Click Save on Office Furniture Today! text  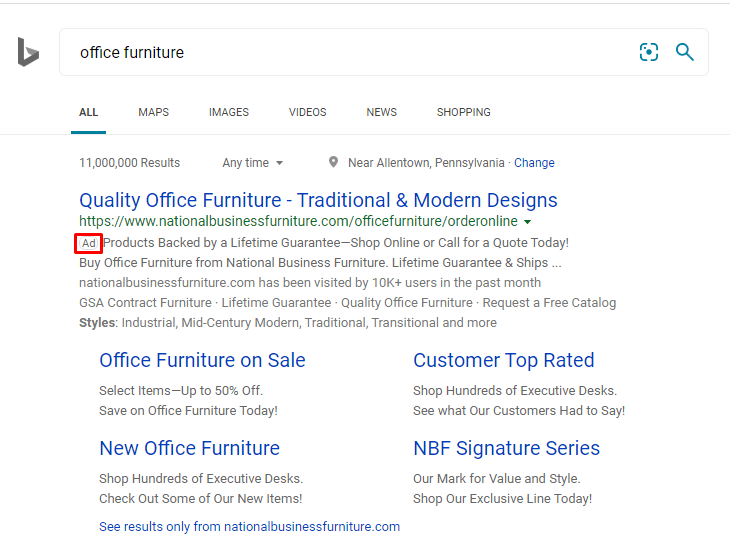(188, 411)
